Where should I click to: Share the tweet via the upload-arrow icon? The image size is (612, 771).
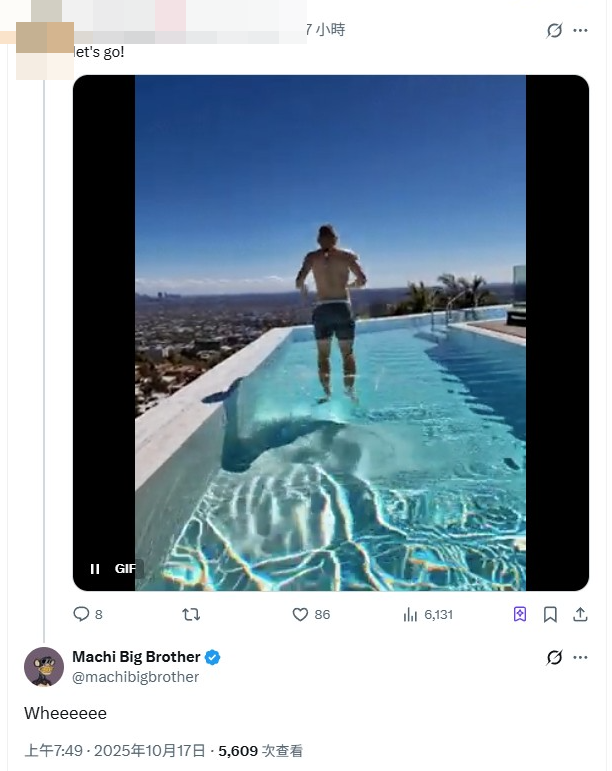580,615
